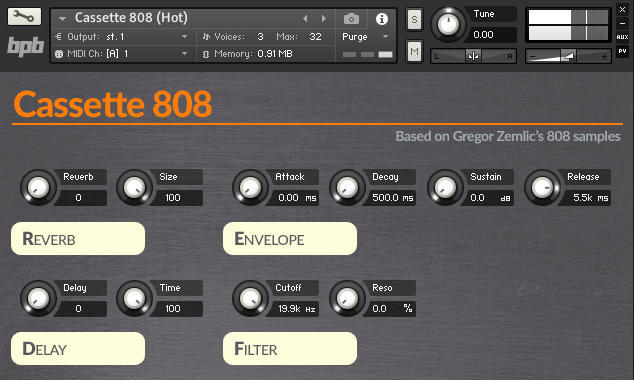Click the volume slider handle
Screen dimensions: 634x380
coord(568,56)
